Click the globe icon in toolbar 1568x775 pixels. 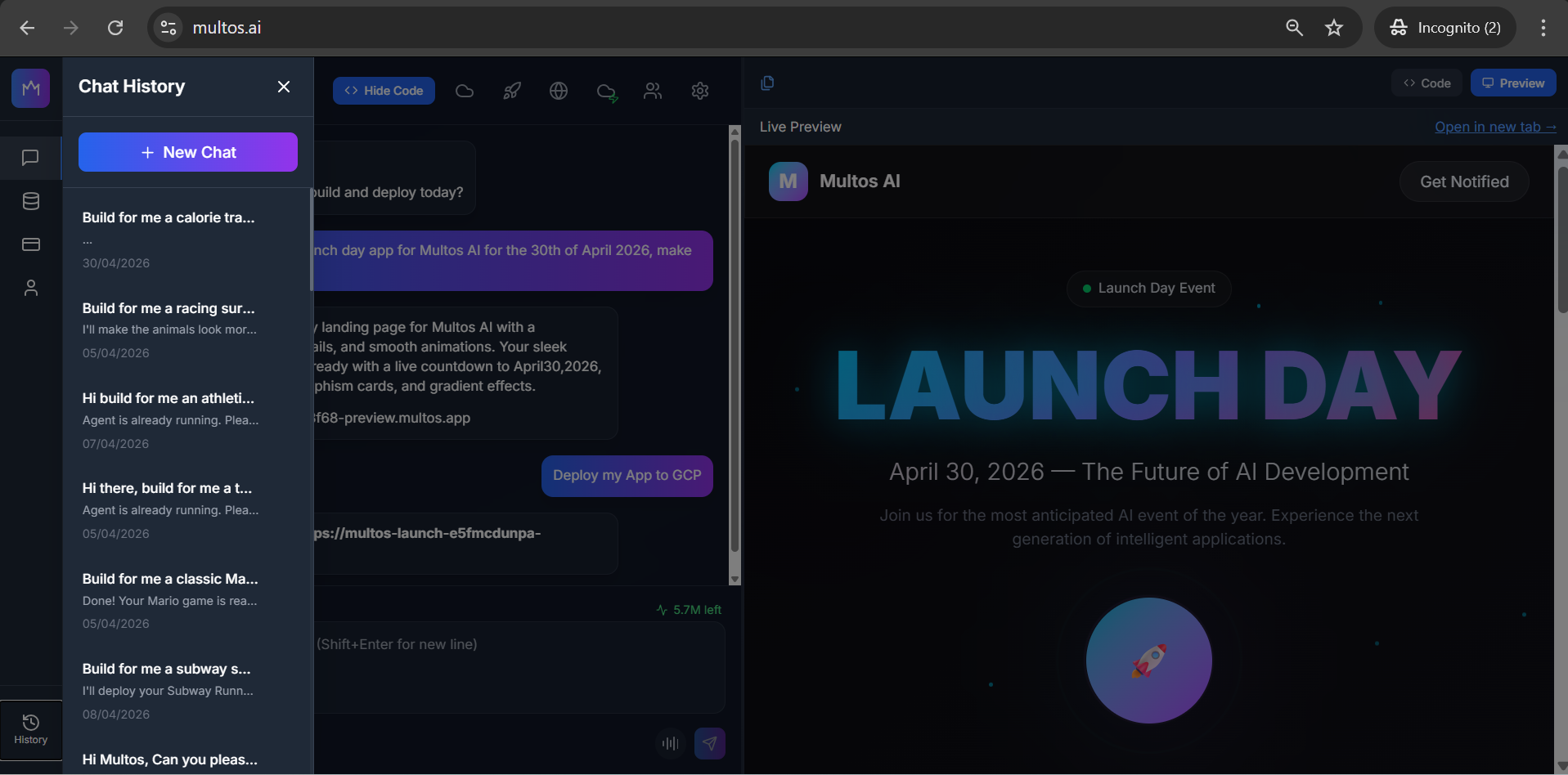(559, 91)
